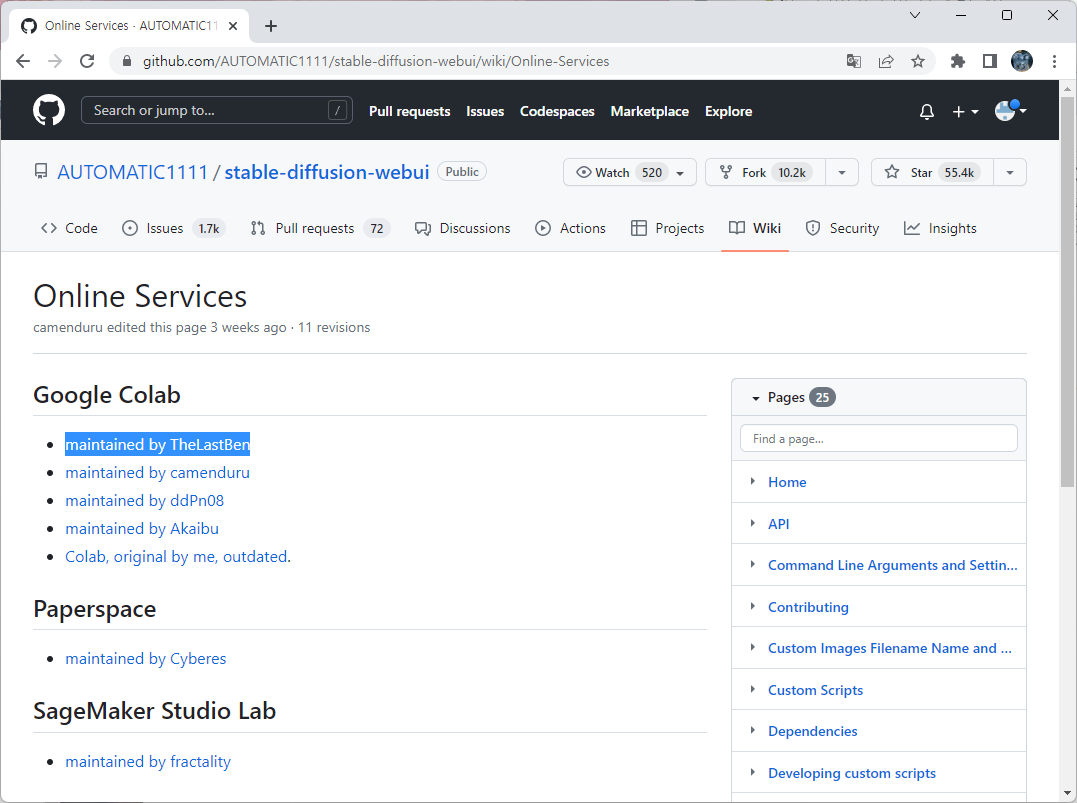Screen dimensions: 1077x803
Task: Open Developing custom scripts wiki page
Action: (x=852, y=773)
